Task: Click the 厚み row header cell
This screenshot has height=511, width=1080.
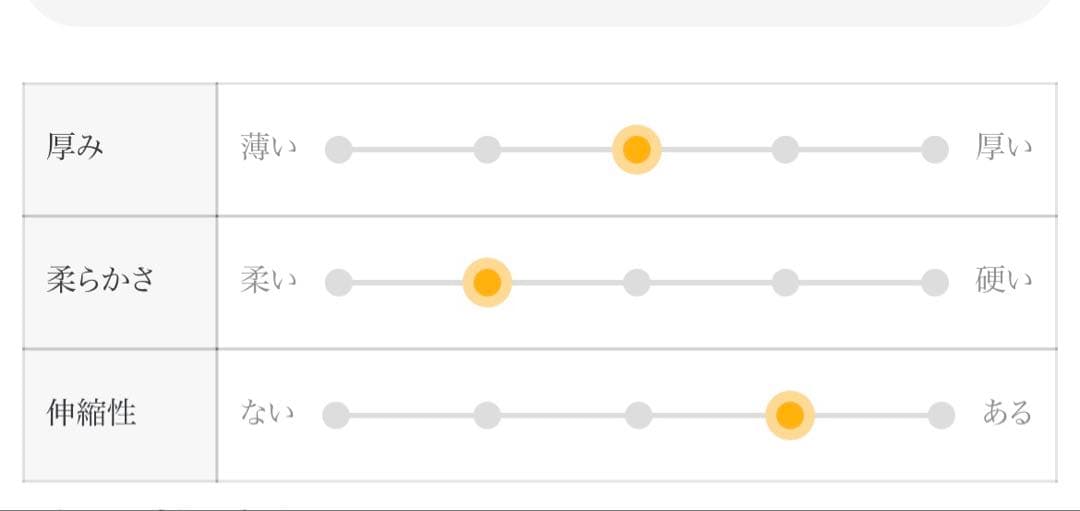Action: coord(120,149)
